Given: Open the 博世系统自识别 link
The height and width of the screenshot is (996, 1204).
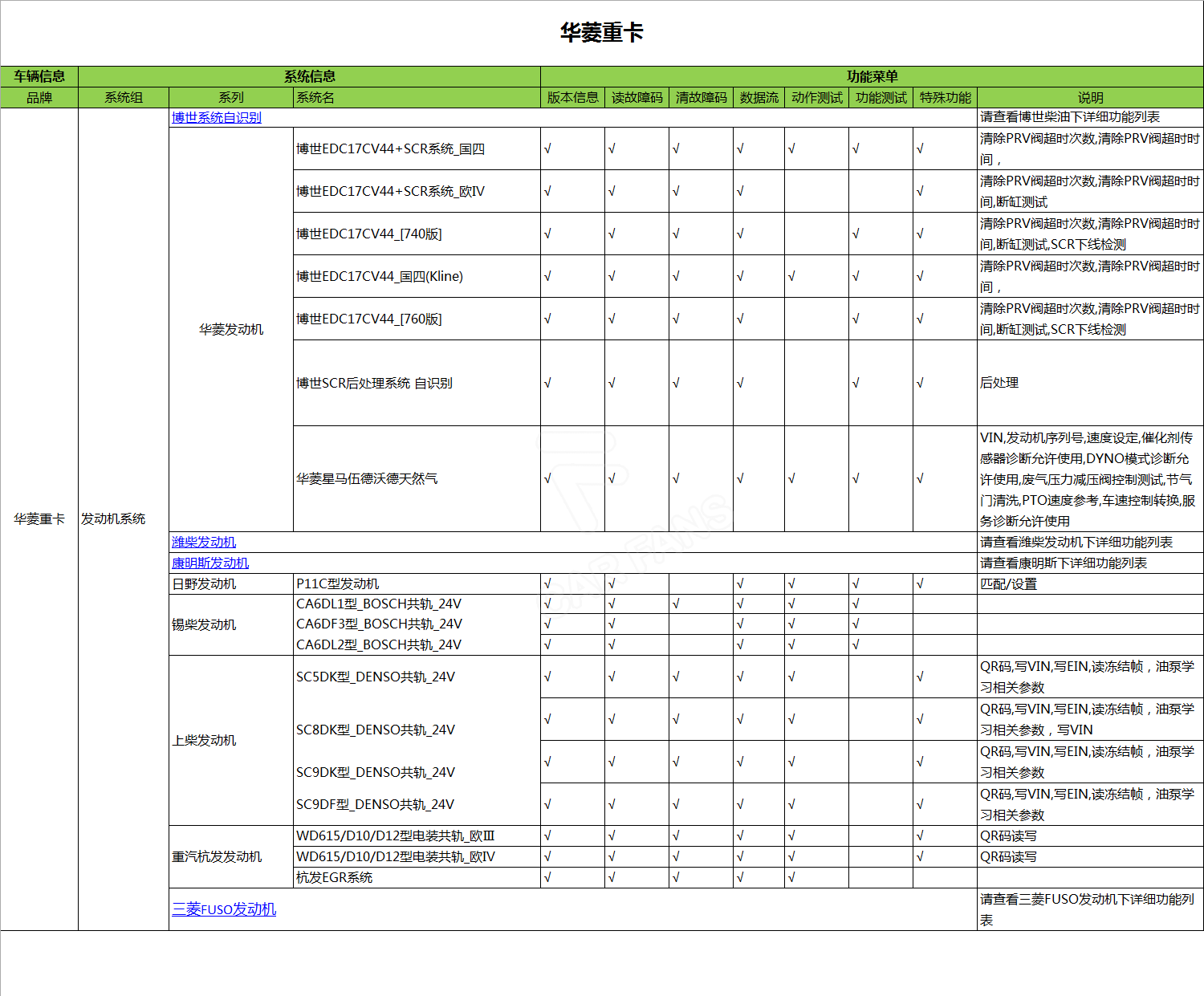Looking at the screenshot, I should [217, 117].
